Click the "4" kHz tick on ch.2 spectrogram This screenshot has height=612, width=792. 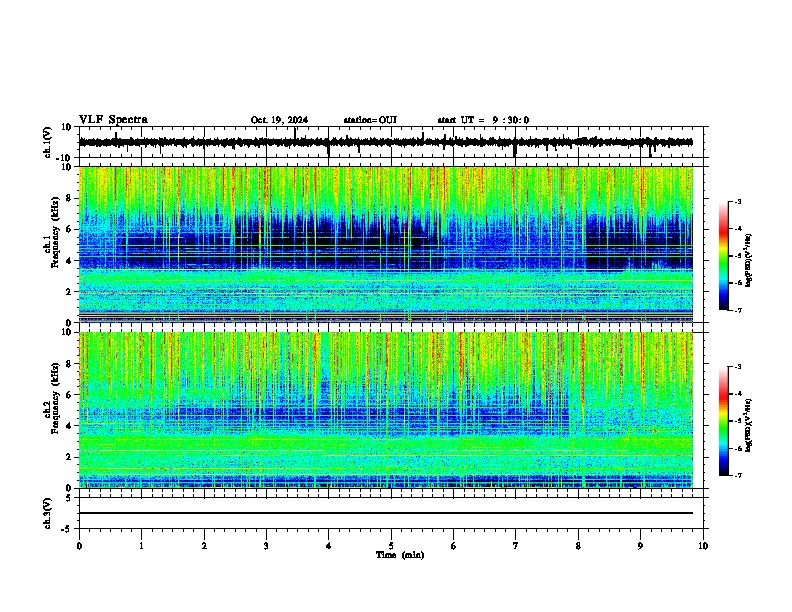point(69,426)
